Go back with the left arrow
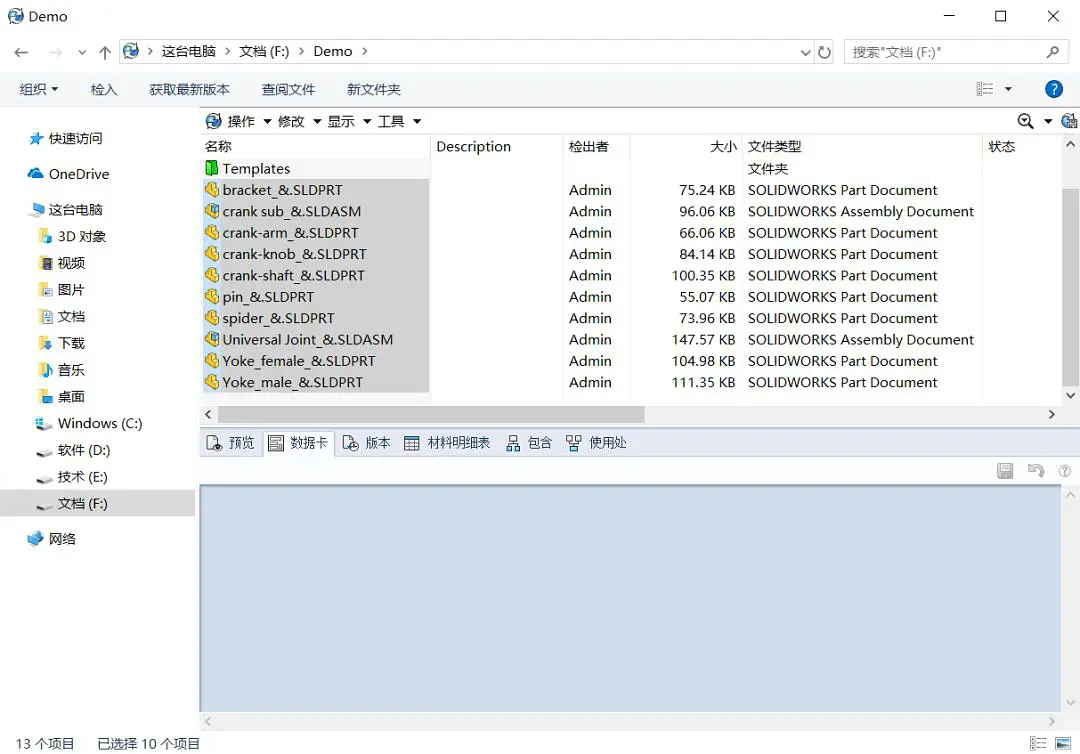 point(21,52)
